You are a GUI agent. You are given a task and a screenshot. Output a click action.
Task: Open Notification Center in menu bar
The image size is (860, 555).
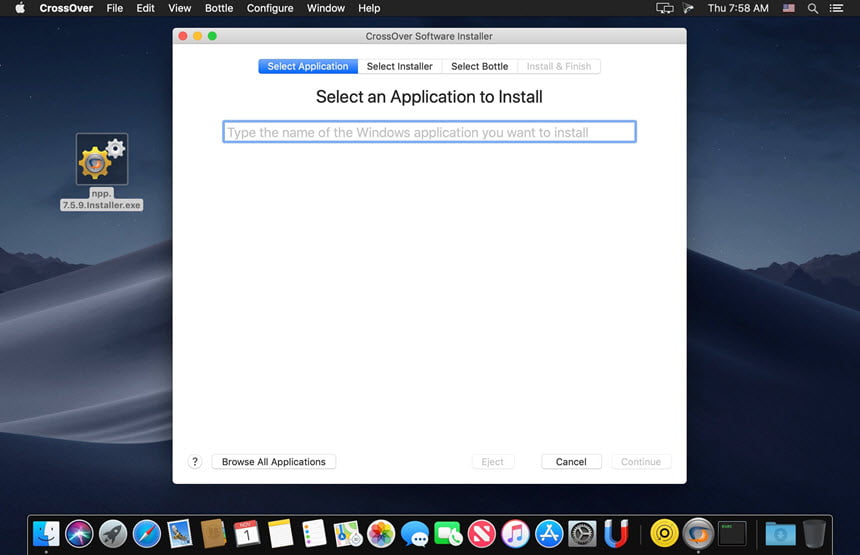836,8
